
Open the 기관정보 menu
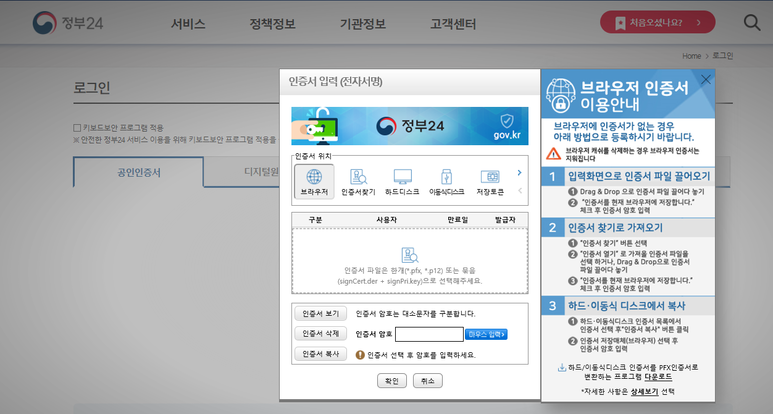(x=363, y=24)
